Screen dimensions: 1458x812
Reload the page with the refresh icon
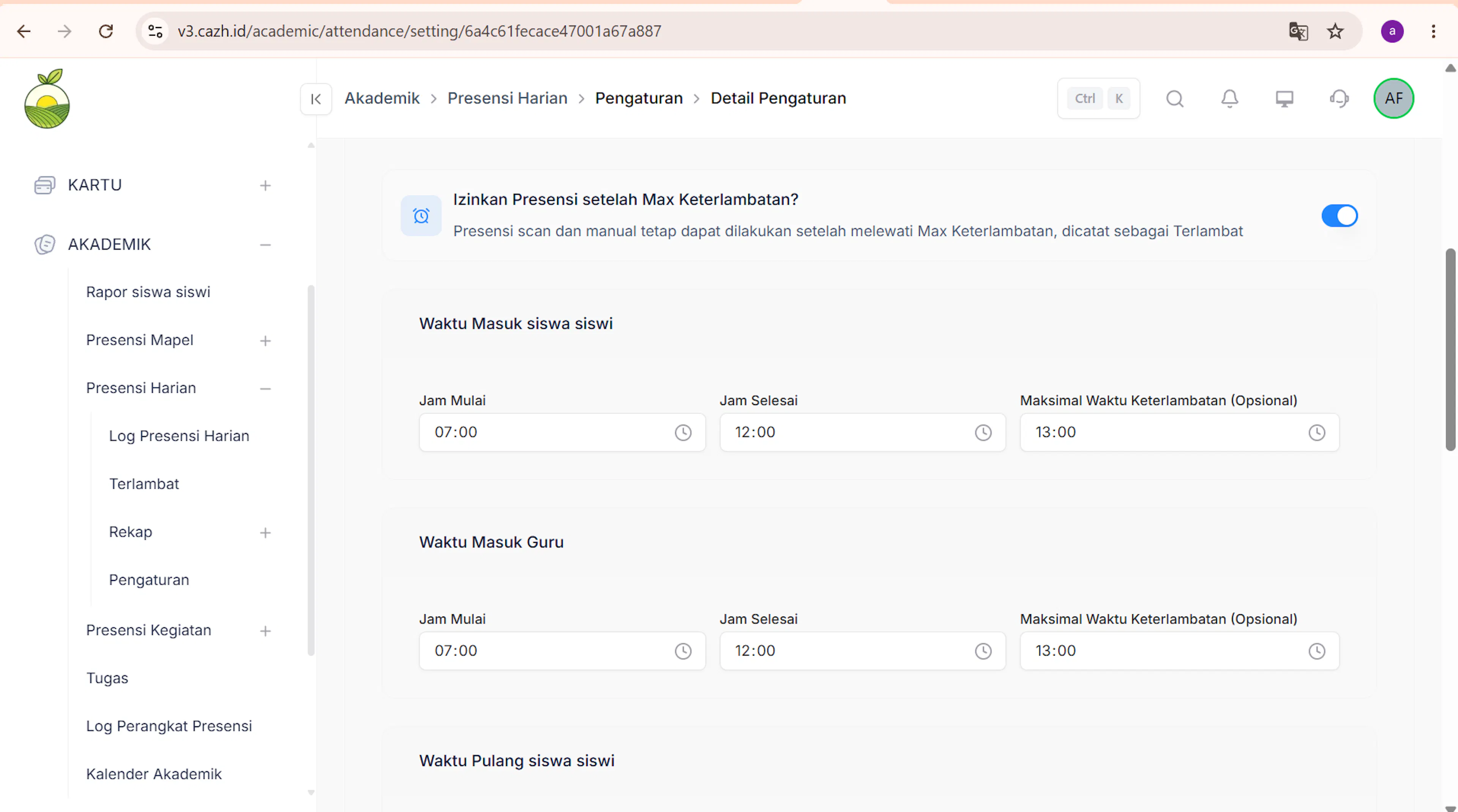pyautogui.click(x=106, y=31)
